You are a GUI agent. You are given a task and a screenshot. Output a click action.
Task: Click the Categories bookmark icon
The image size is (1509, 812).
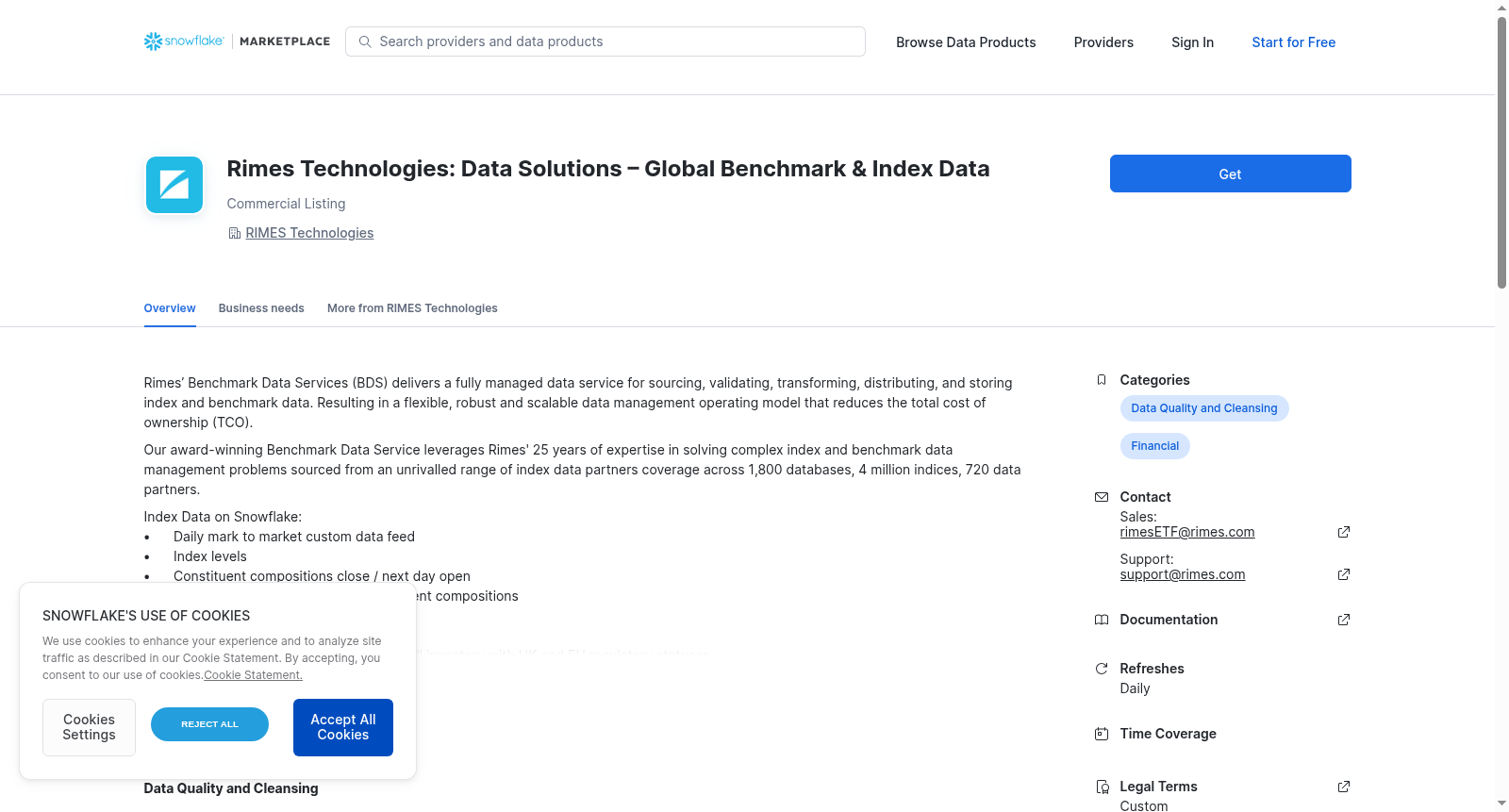(1101, 380)
